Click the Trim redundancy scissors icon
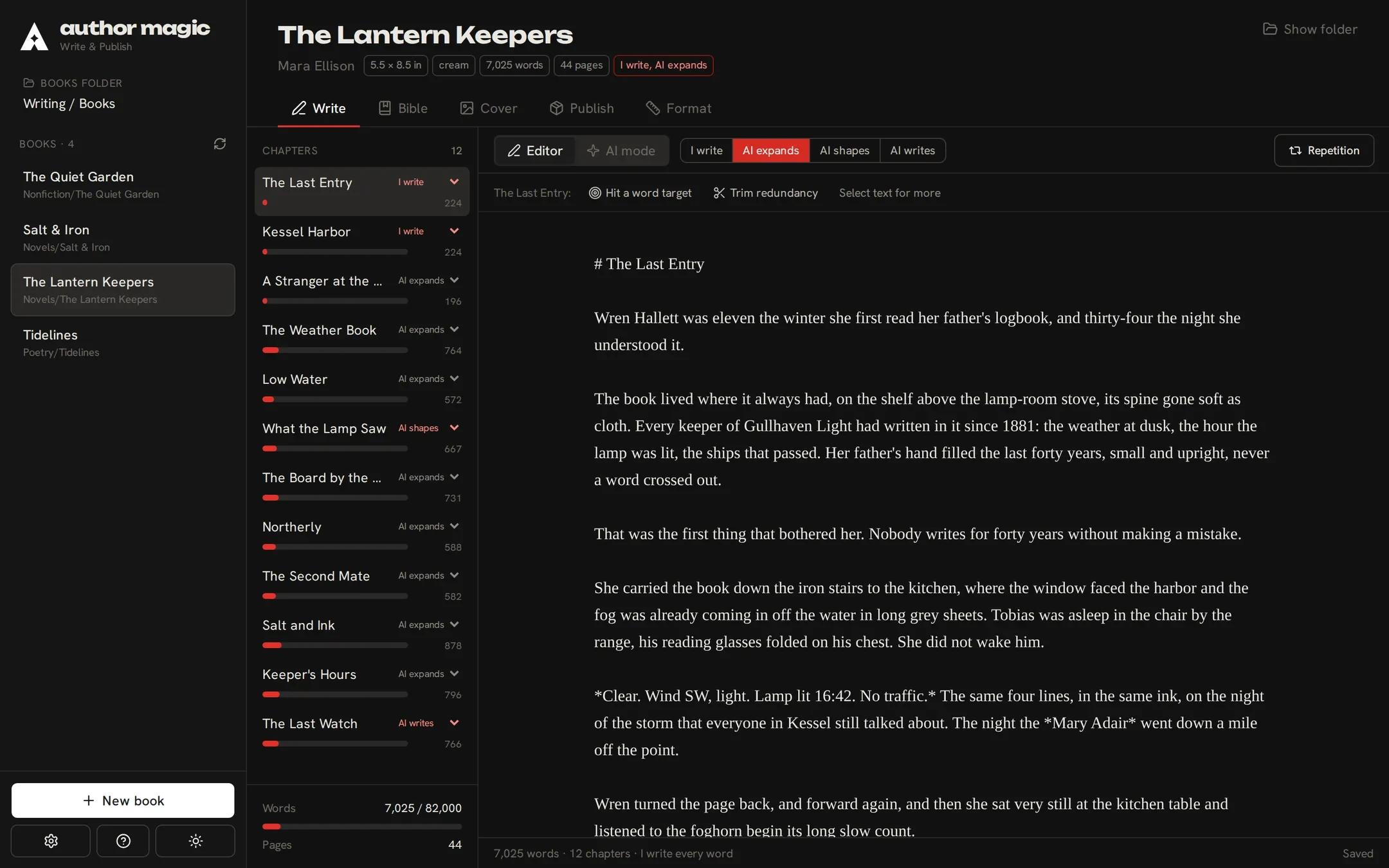Viewport: 1389px width, 868px height. tap(719, 193)
